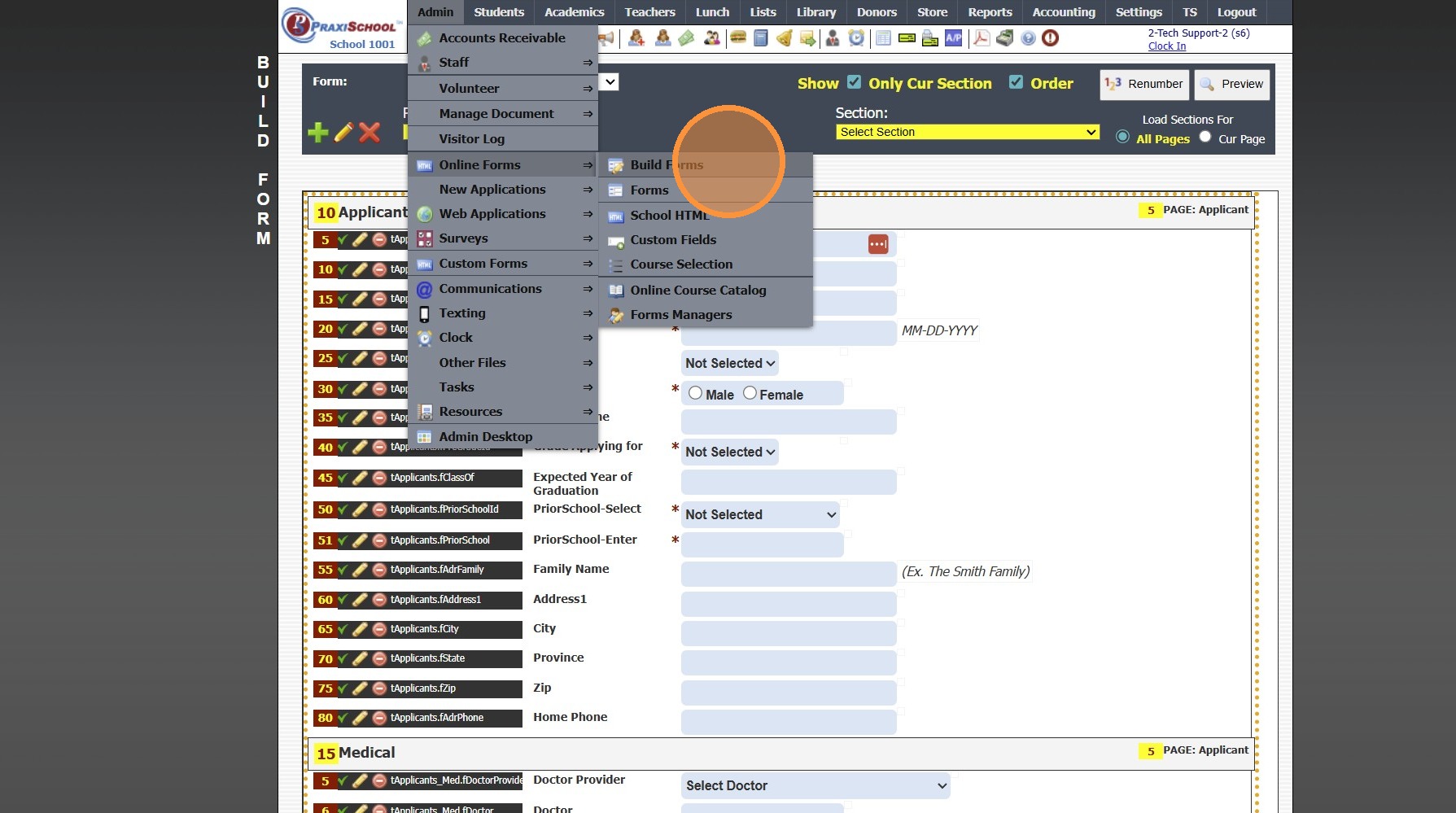Click the printer with check toolbar icon
1456x813 pixels.
[x=930, y=38]
